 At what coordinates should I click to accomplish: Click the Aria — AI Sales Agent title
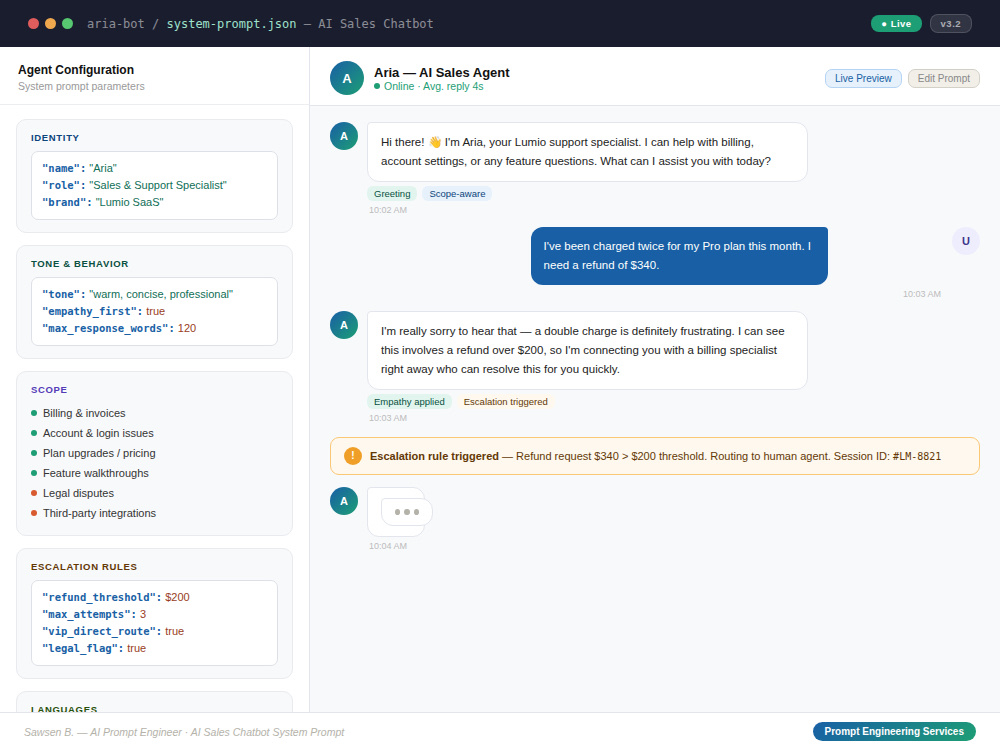pos(442,73)
